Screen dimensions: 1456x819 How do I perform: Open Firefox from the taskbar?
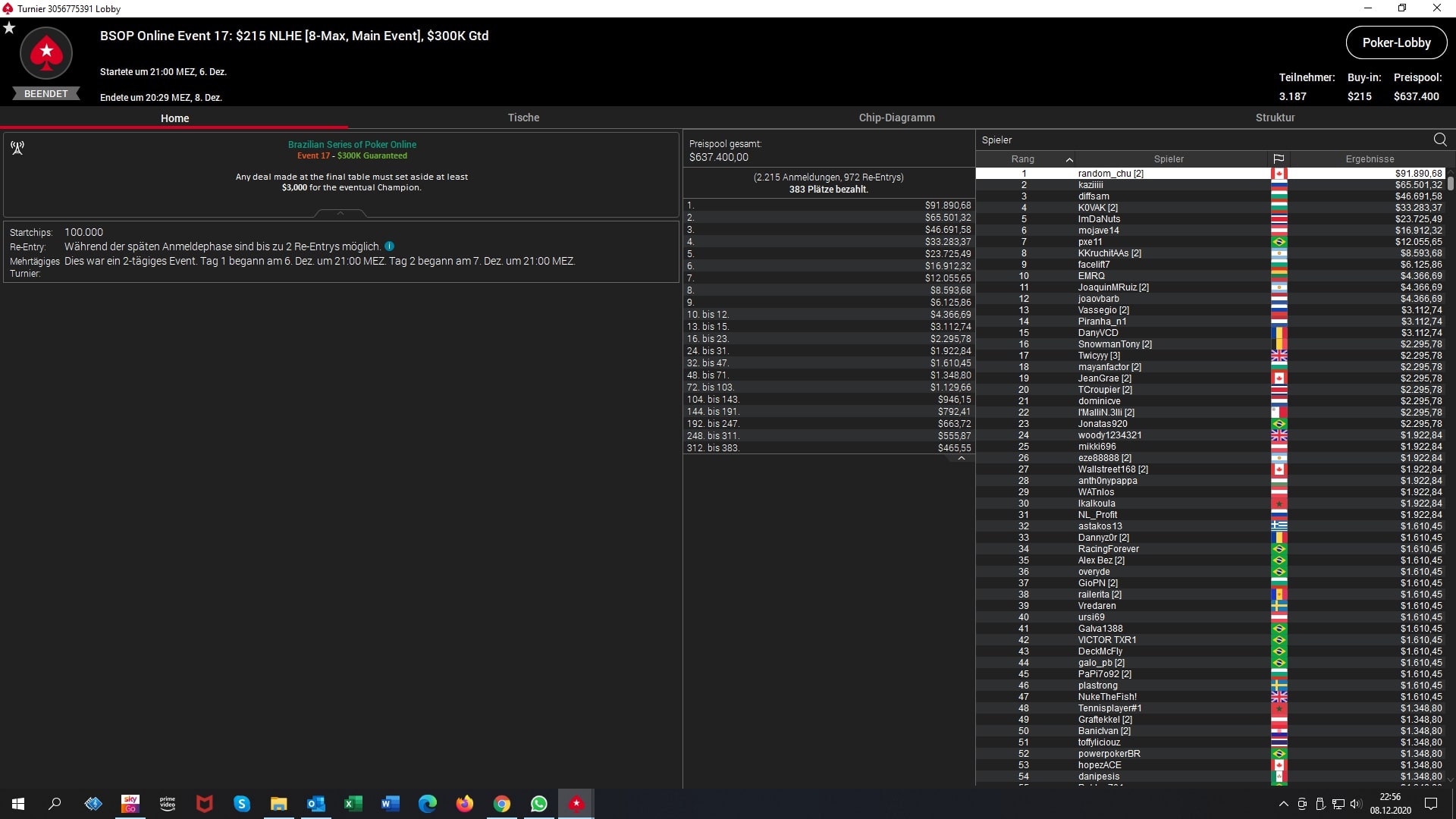coord(465,804)
